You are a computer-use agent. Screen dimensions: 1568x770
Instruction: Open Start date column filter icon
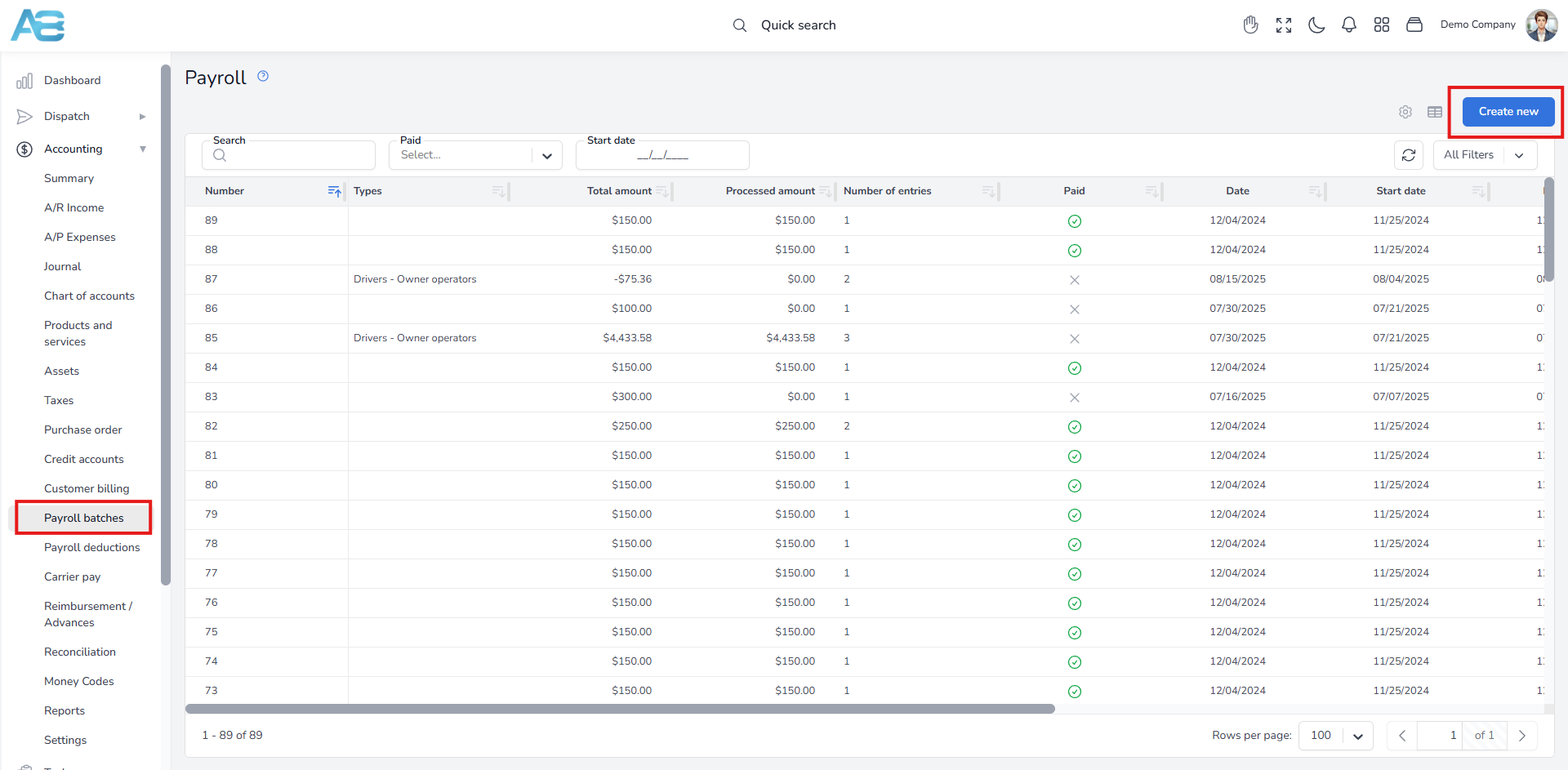[1478, 191]
